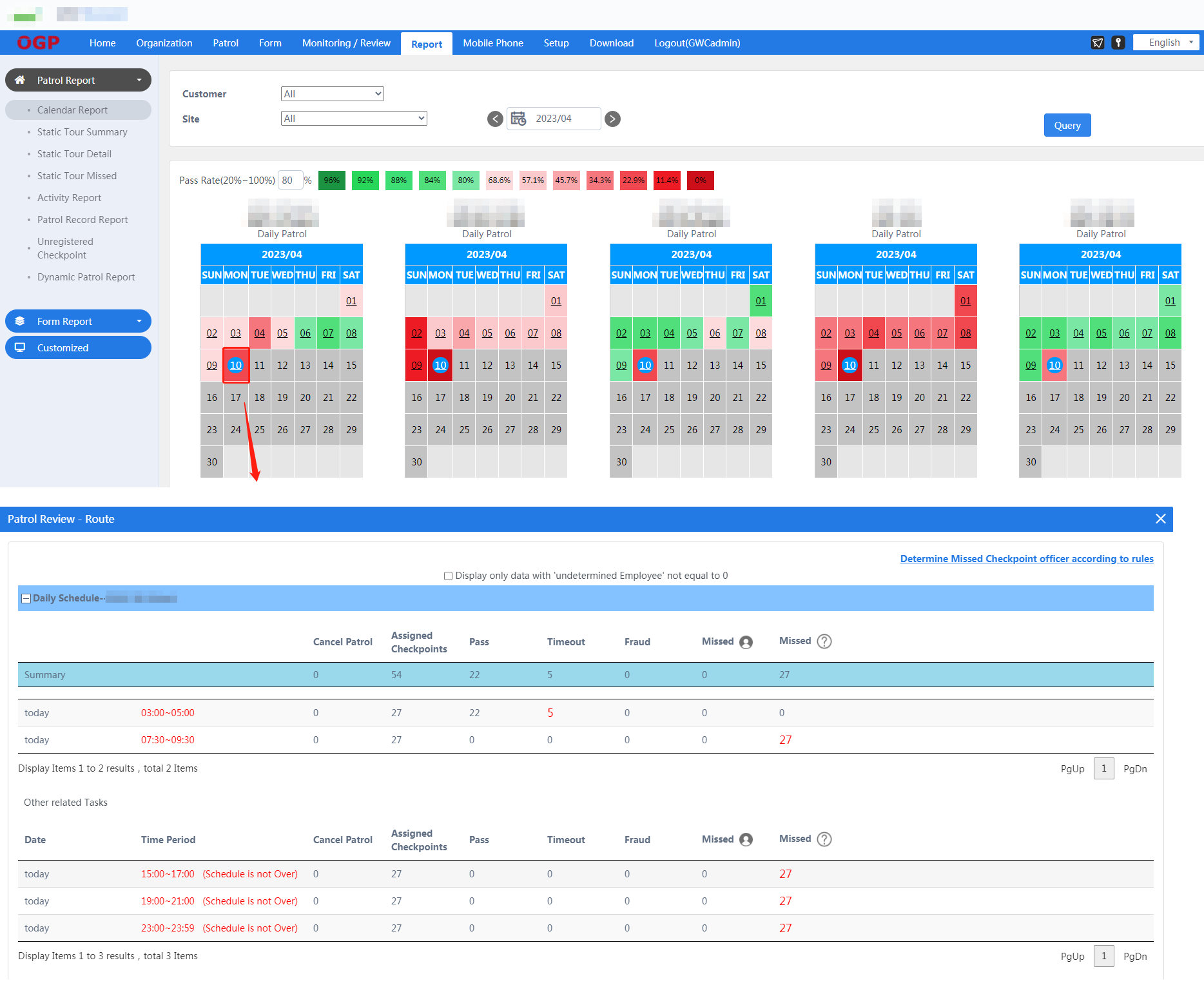Open the Monitoring / Review menu

346,43
